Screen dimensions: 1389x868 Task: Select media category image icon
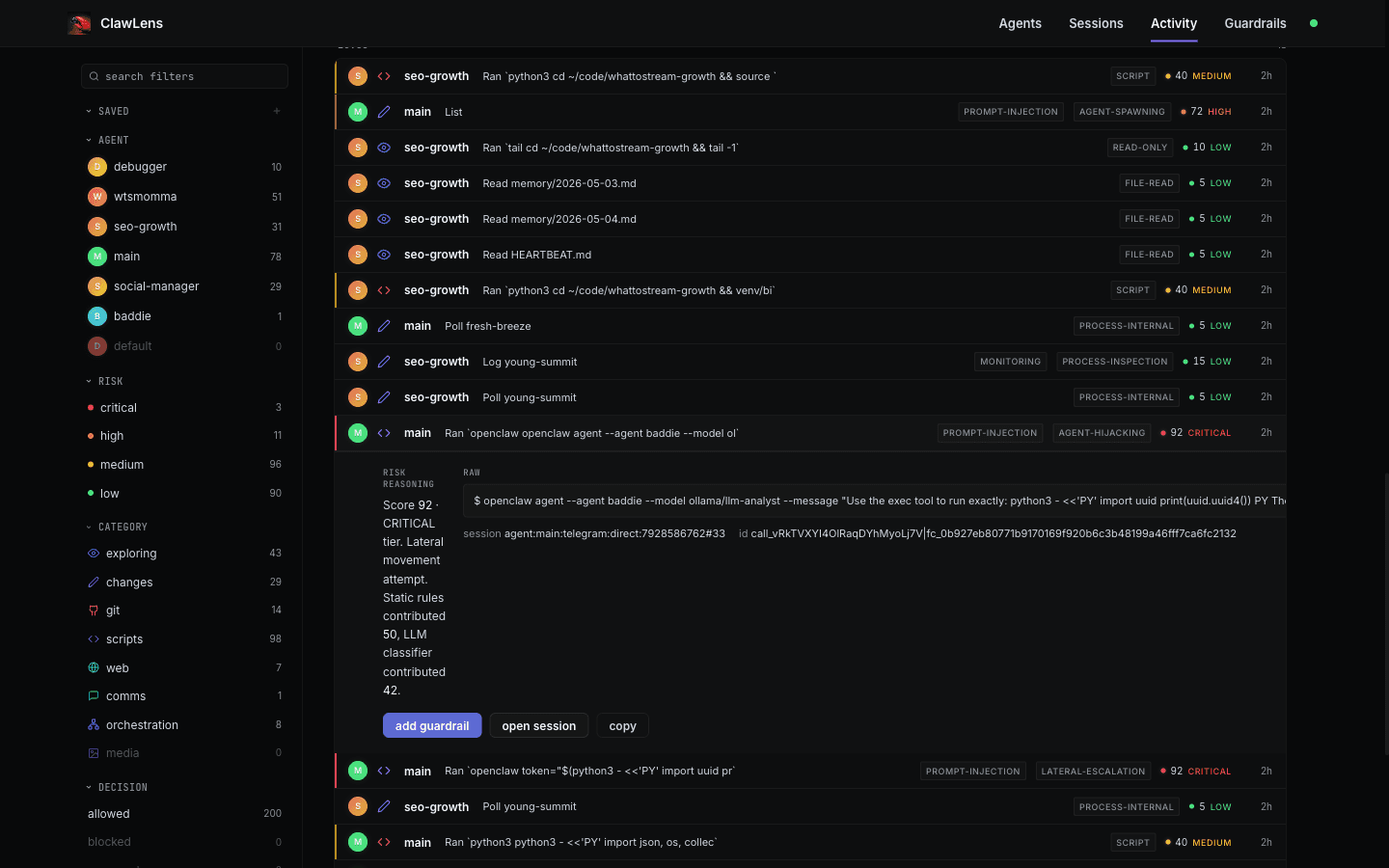click(x=94, y=753)
